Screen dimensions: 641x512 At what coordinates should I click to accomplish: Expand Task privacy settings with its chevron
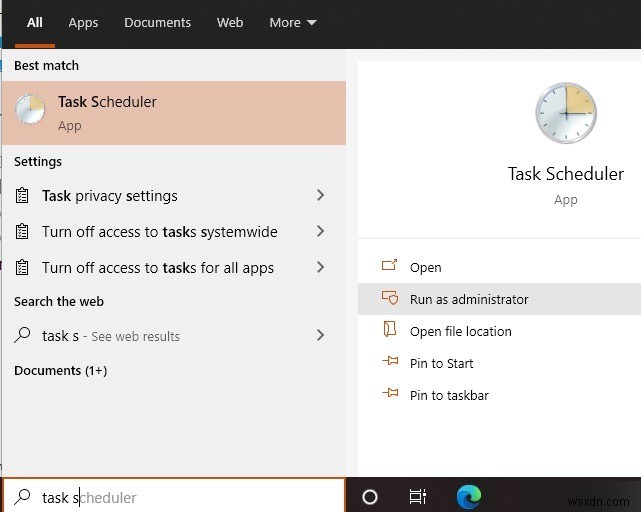click(320, 195)
